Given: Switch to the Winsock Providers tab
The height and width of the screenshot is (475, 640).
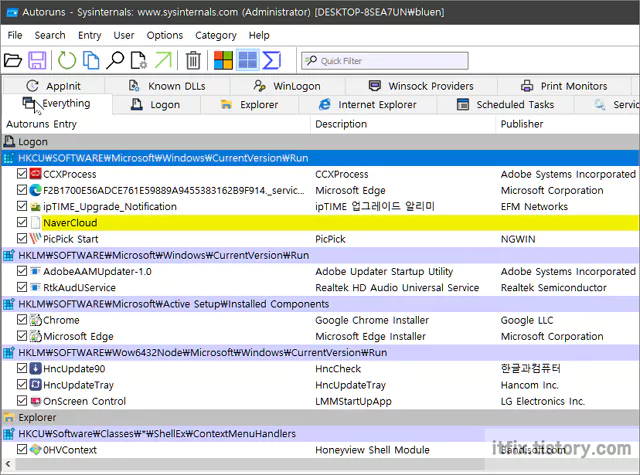Looking at the screenshot, I should (421, 86).
